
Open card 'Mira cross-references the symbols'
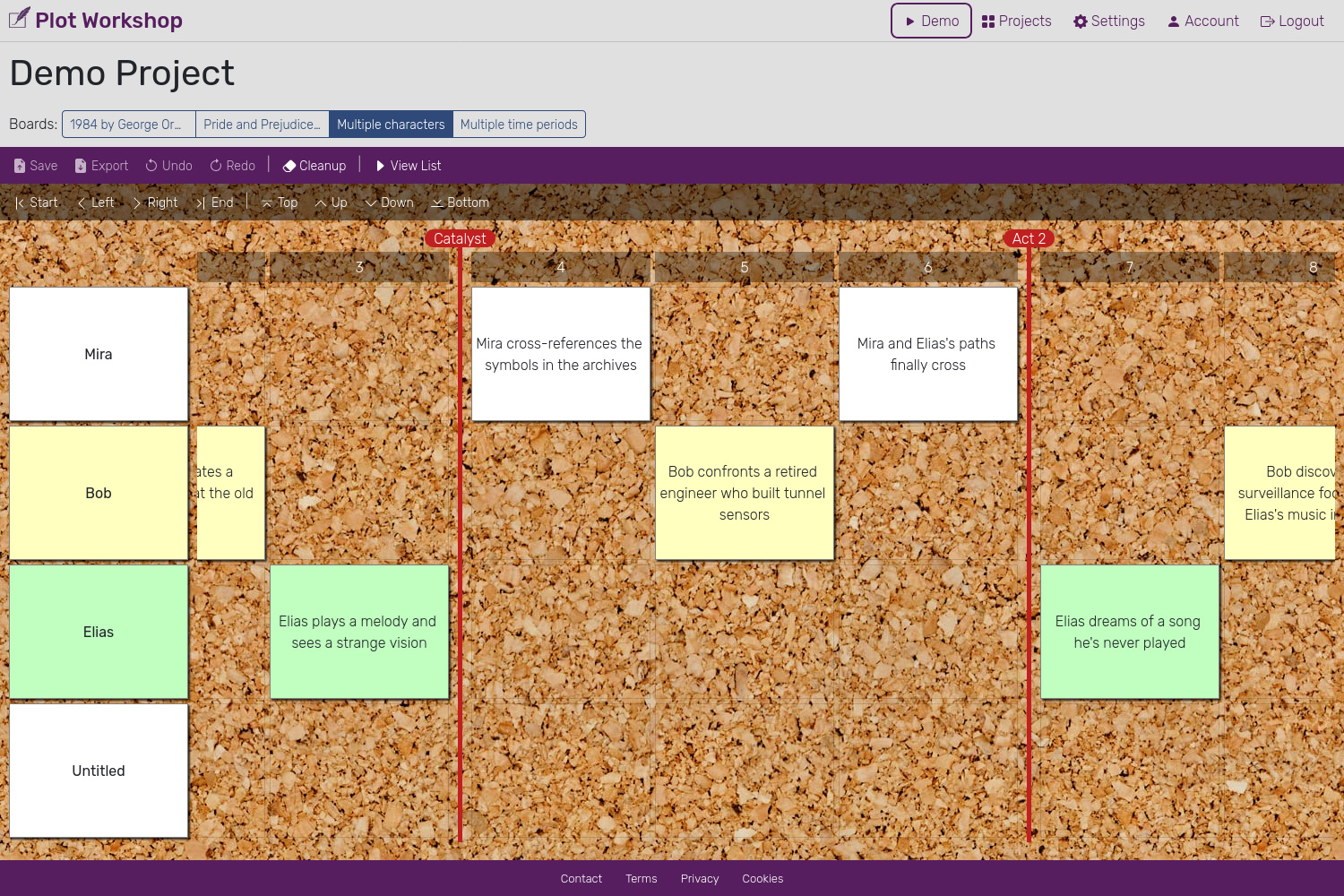pyautogui.click(x=561, y=354)
